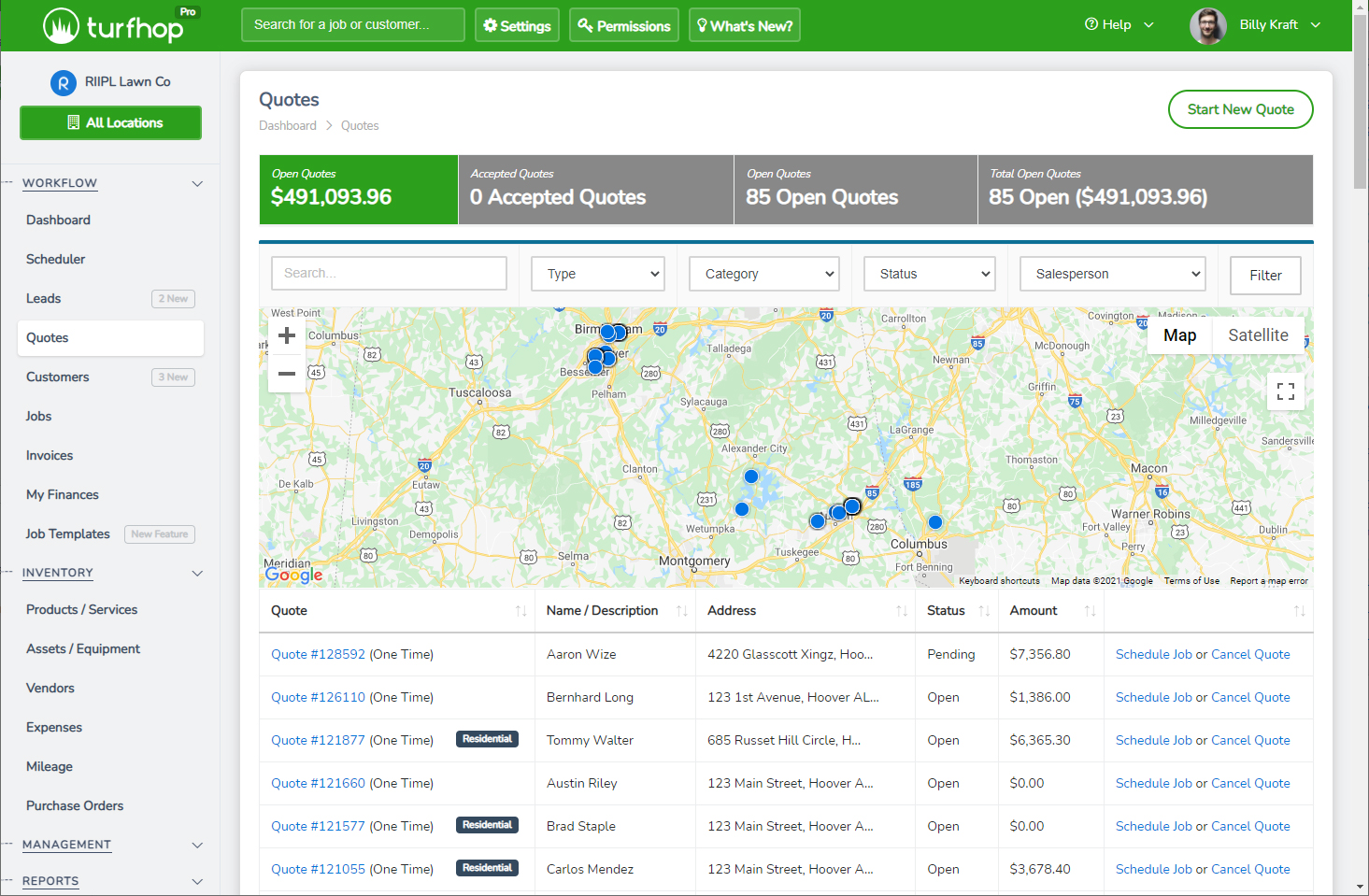The height and width of the screenshot is (896, 1369).
Task: Open the Status filter dropdown
Action: pos(930,274)
